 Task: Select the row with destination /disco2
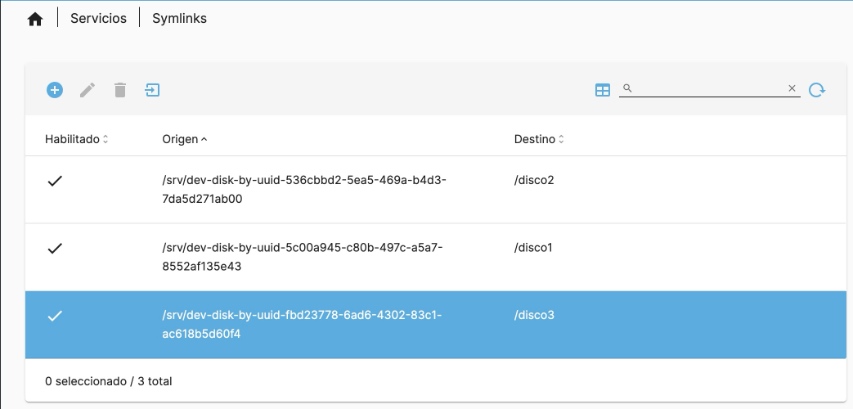point(436,189)
